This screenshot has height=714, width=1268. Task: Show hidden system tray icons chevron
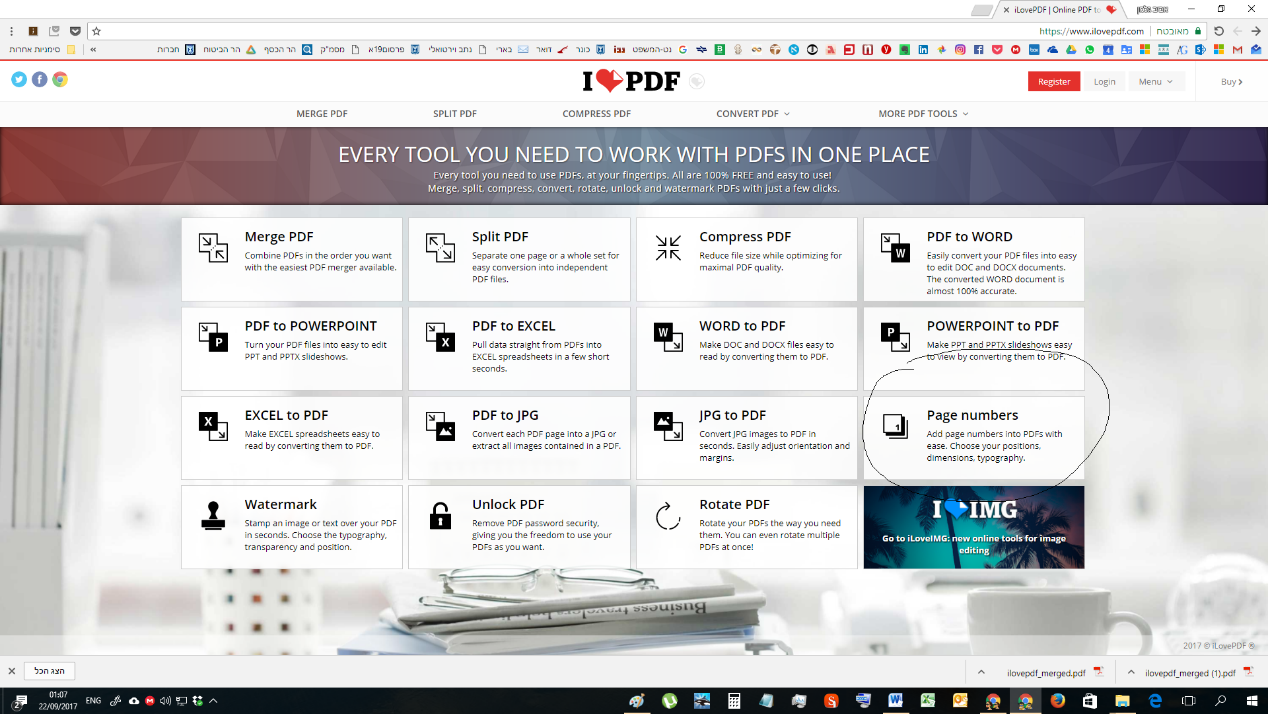[x=213, y=700]
